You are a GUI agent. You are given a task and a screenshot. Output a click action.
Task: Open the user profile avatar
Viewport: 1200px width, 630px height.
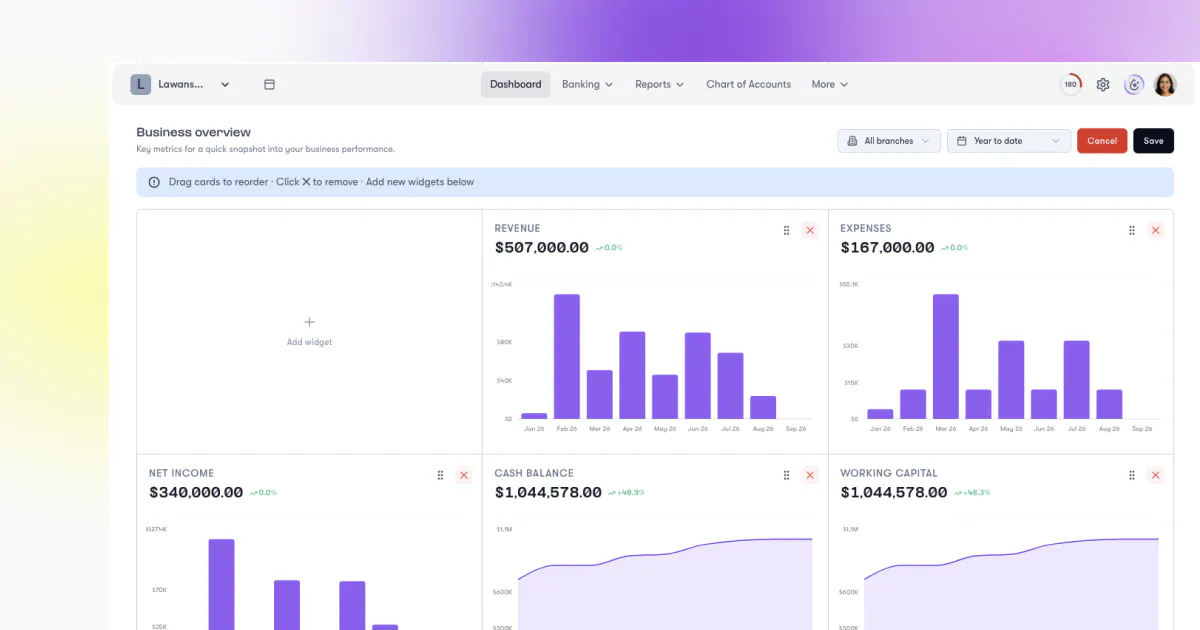(x=1165, y=85)
